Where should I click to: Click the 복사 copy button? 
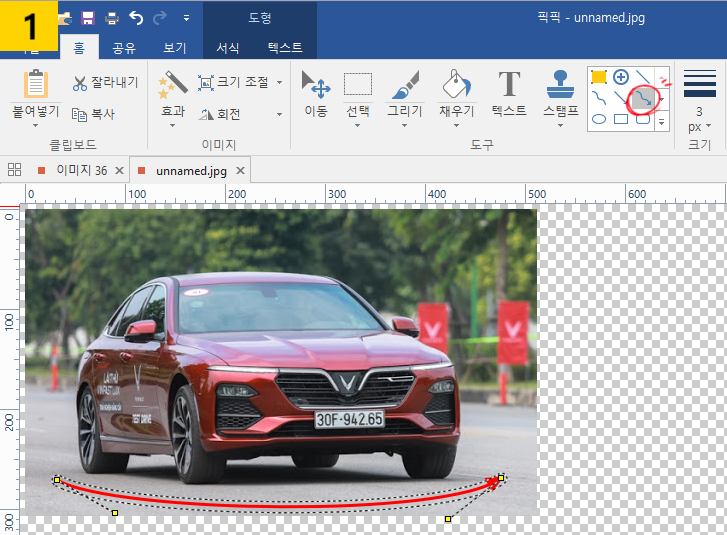(x=93, y=114)
